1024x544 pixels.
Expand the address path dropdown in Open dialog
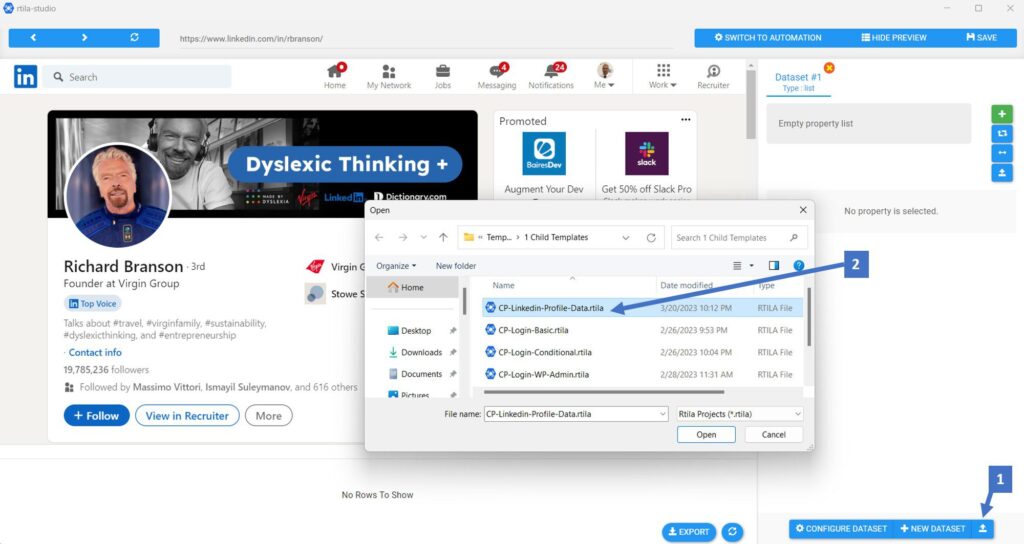[626, 238]
